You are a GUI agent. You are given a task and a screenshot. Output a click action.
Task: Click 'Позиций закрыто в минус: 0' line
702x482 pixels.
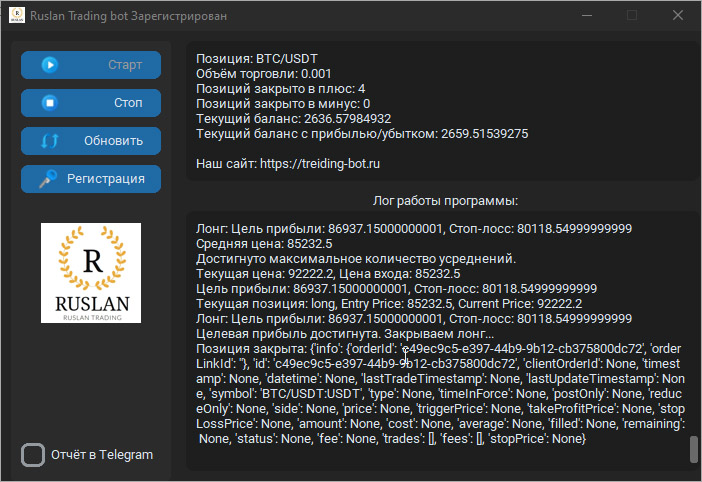(x=283, y=104)
